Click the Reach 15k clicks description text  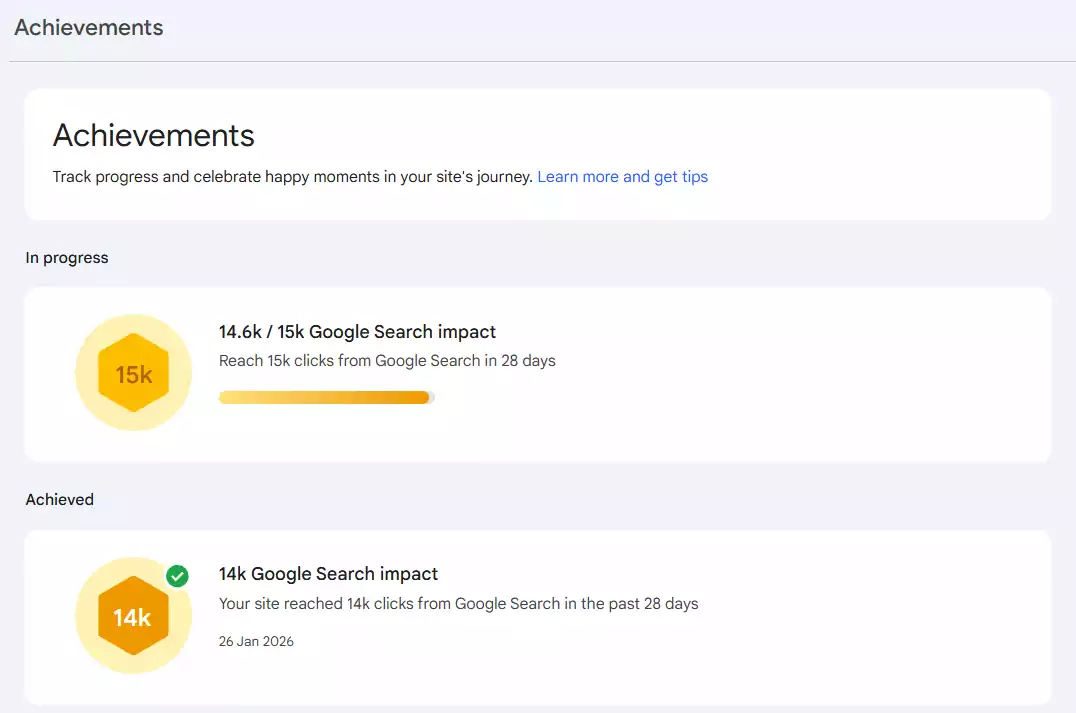coord(387,360)
